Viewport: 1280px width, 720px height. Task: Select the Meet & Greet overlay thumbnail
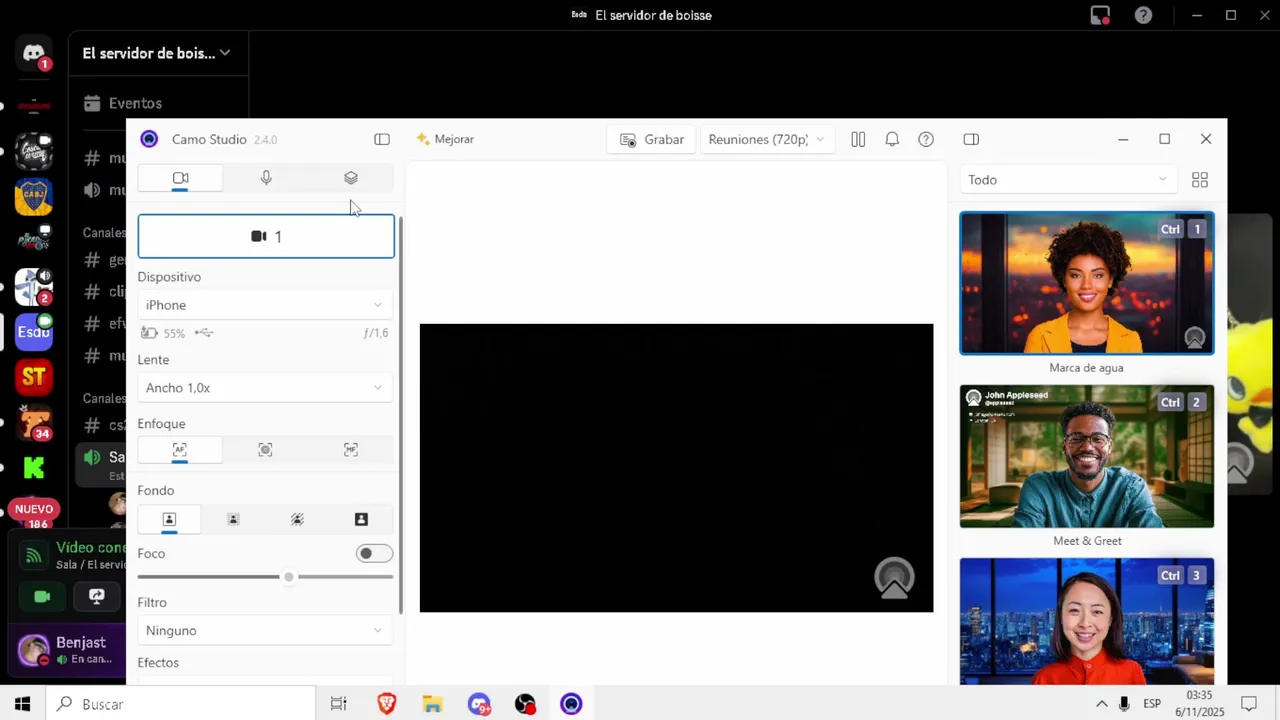point(1087,456)
